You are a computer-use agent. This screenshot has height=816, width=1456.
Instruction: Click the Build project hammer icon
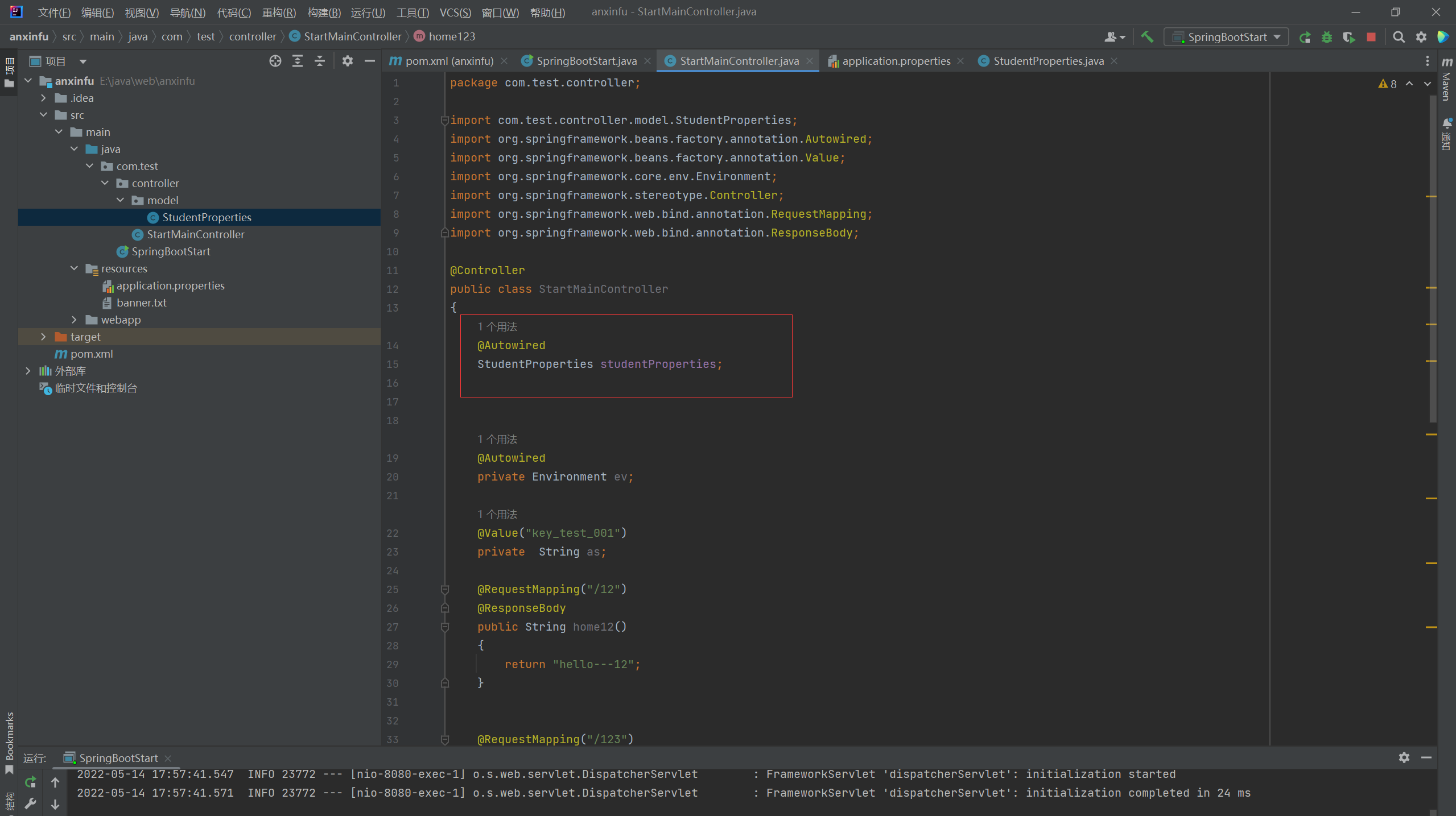1147,37
